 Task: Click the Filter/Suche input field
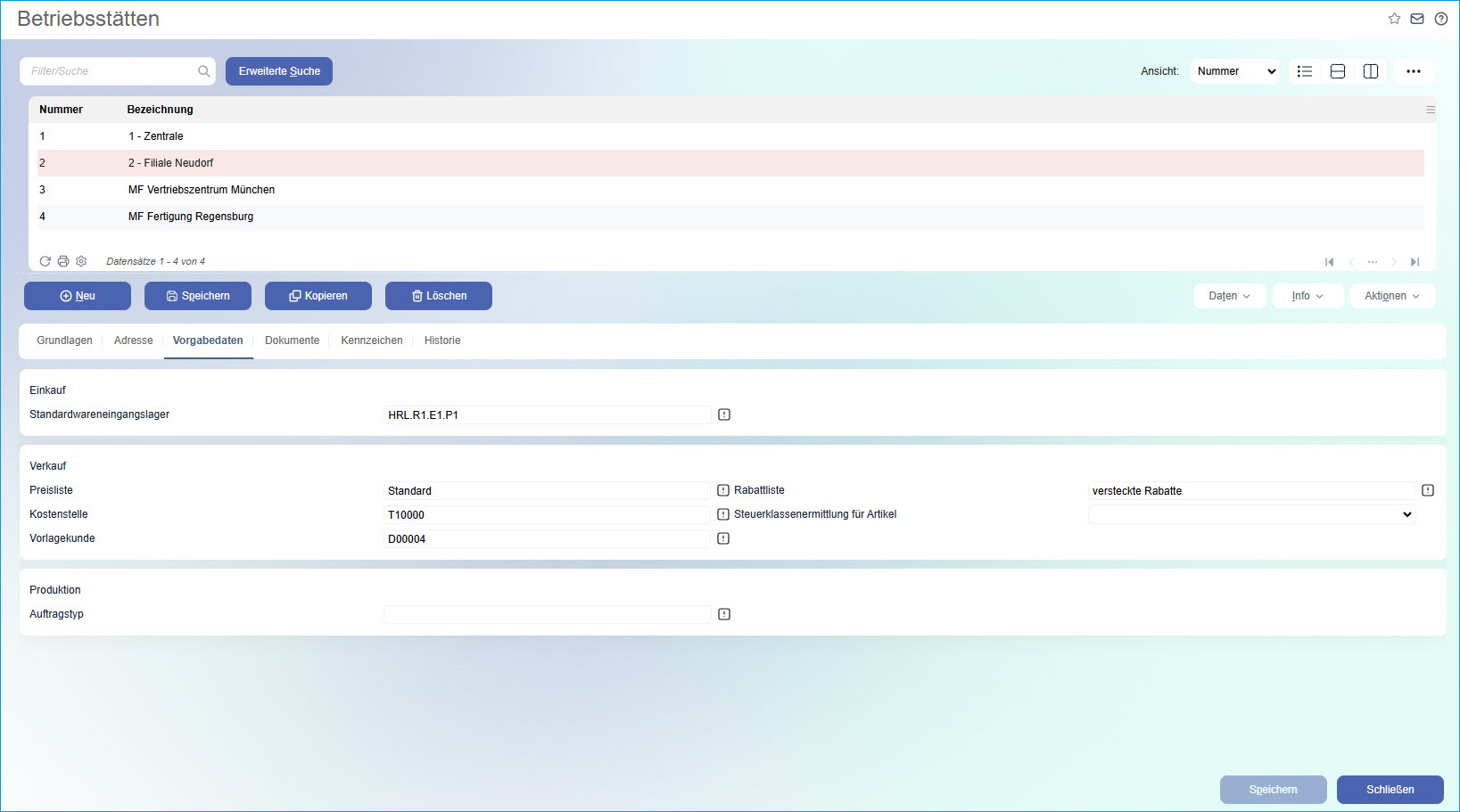pos(111,71)
